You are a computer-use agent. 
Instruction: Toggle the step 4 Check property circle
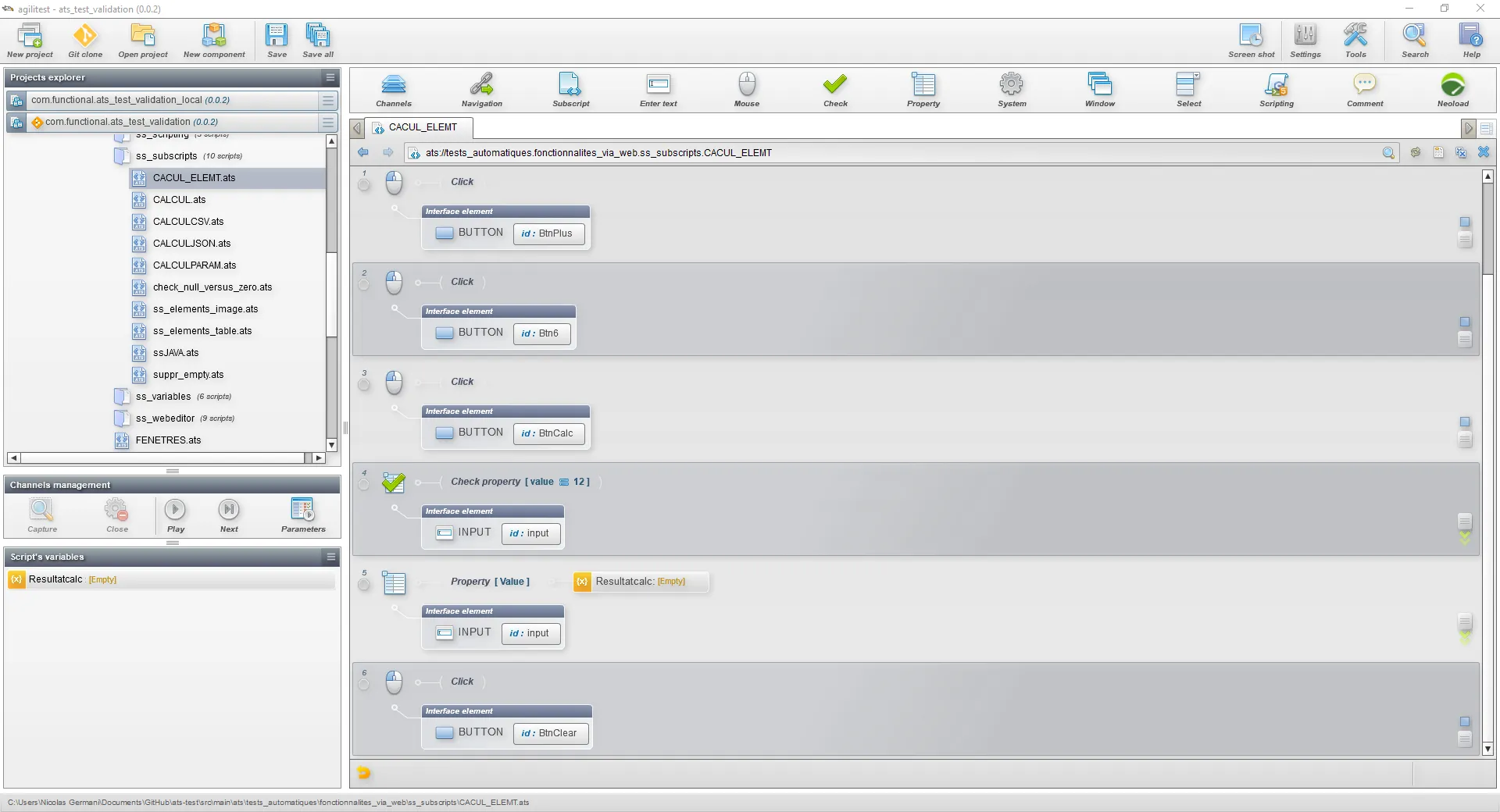[364, 485]
